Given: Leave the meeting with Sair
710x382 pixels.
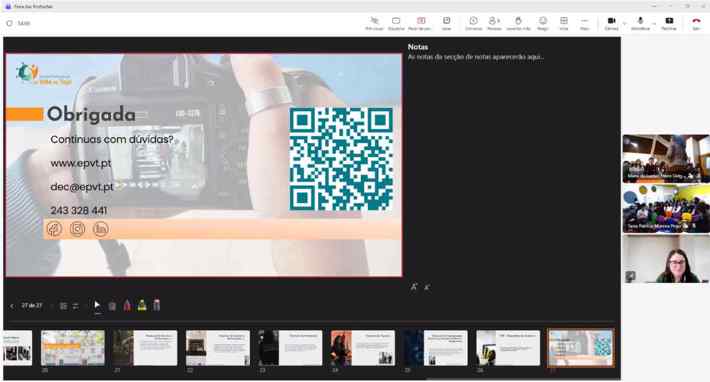Looking at the screenshot, I should 696,23.
